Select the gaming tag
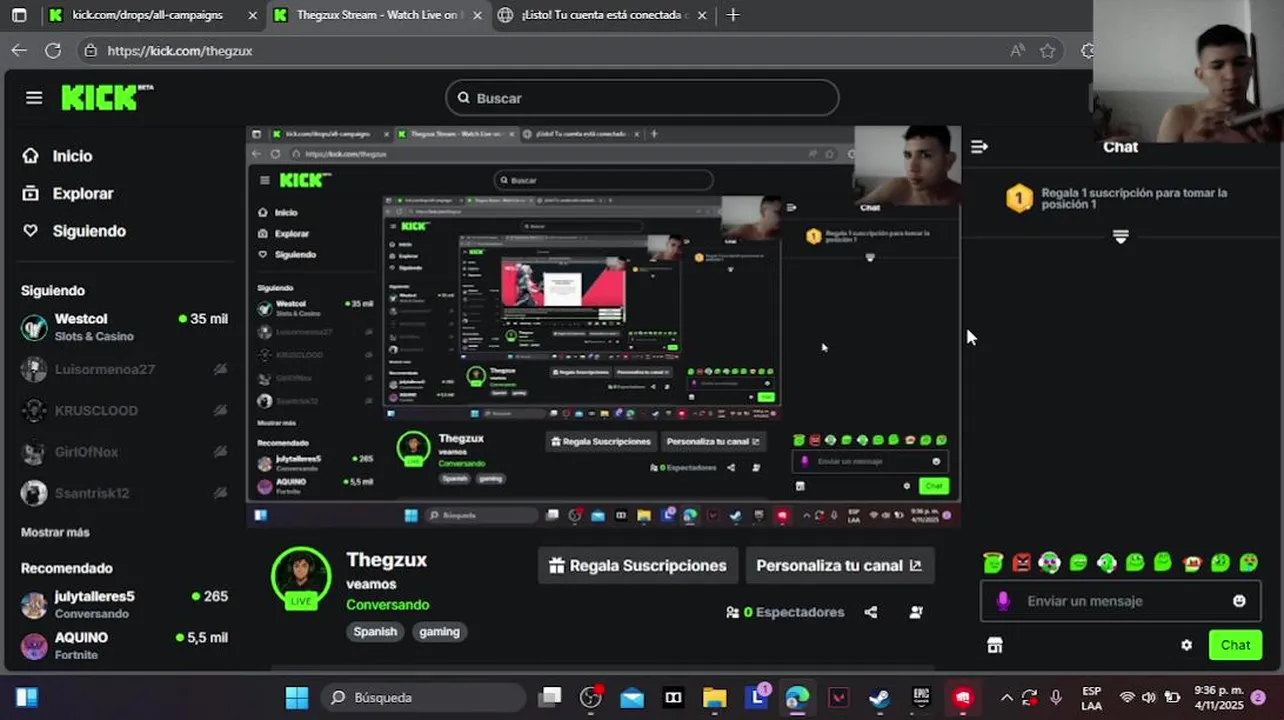Screen dimensions: 1284x720 tap(439, 632)
